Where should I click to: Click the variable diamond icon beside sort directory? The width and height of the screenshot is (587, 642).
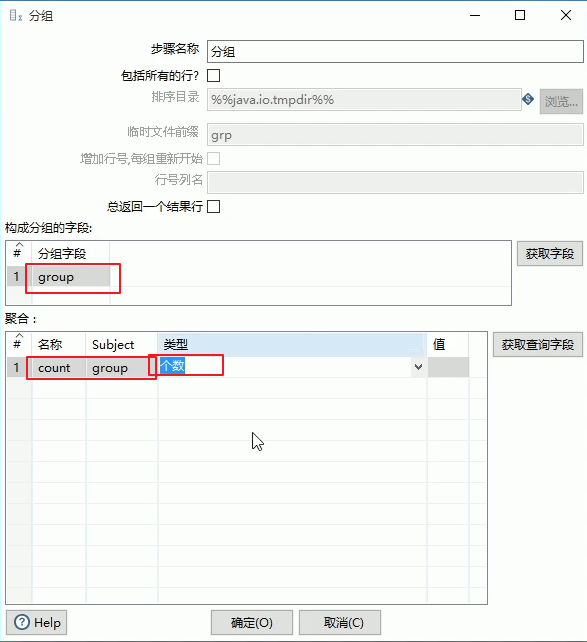point(528,99)
